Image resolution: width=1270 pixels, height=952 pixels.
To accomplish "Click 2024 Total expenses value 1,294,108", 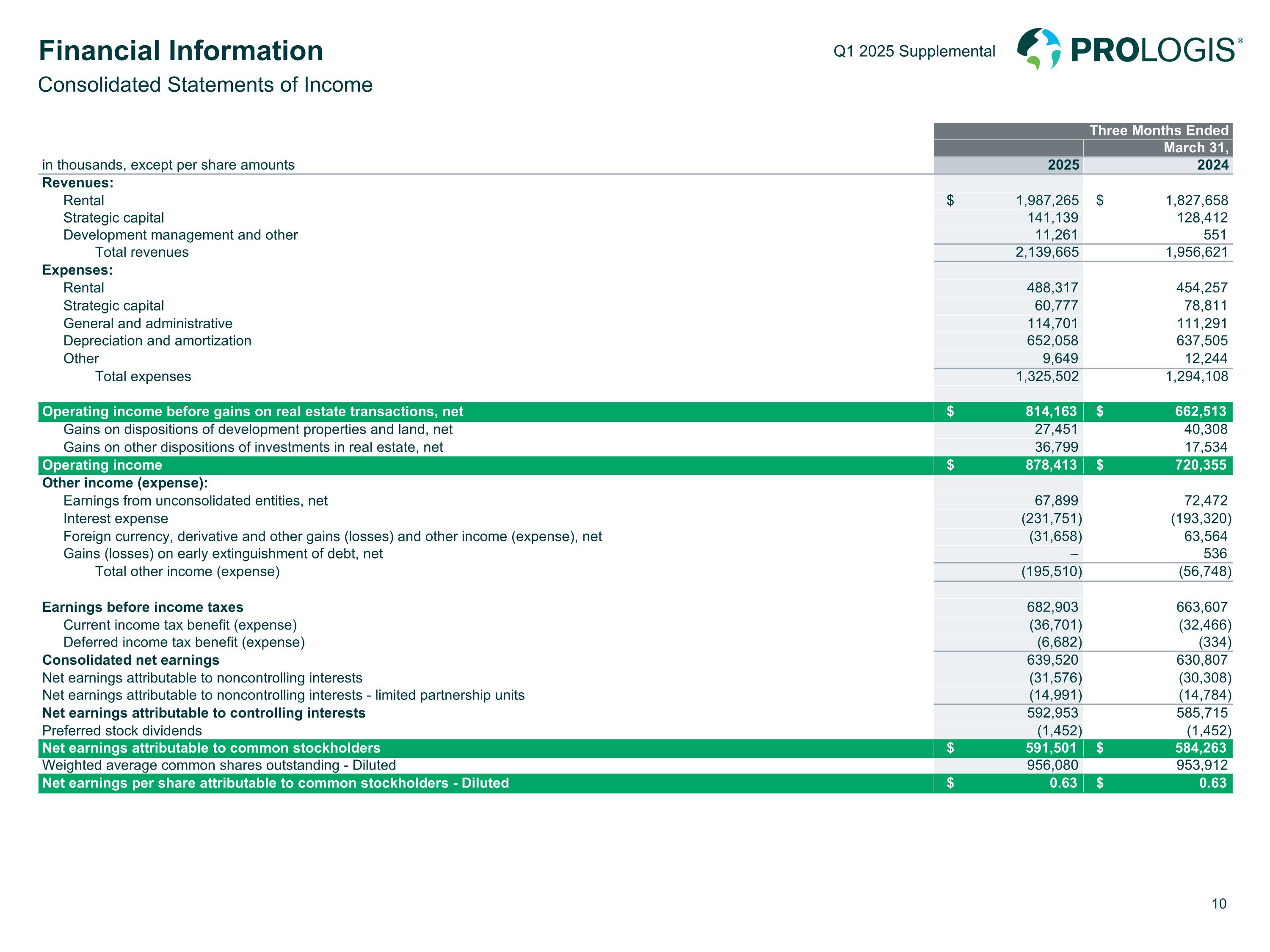I will click(1196, 377).
